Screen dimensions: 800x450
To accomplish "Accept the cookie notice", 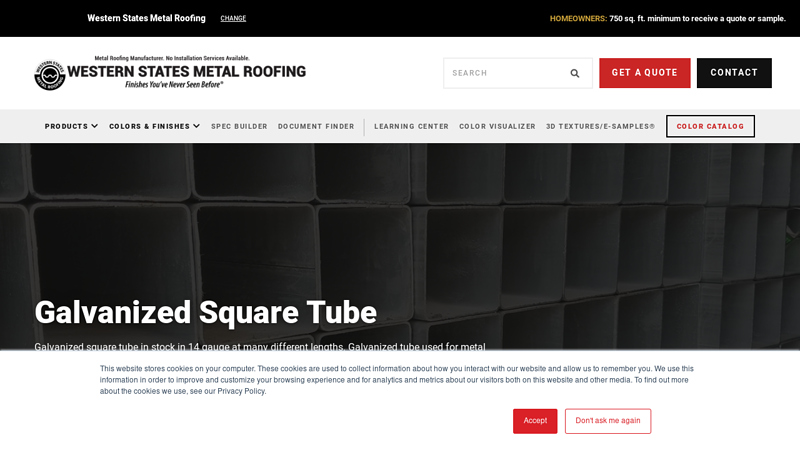I will point(535,421).
